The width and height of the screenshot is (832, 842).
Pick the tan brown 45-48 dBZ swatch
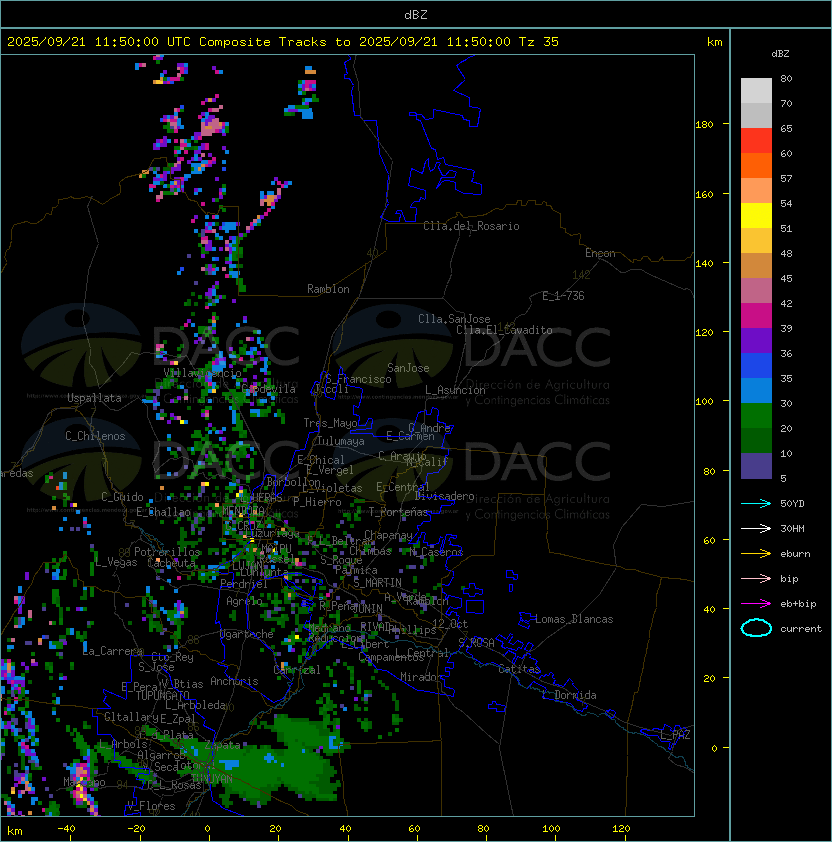tap(756, 265)
